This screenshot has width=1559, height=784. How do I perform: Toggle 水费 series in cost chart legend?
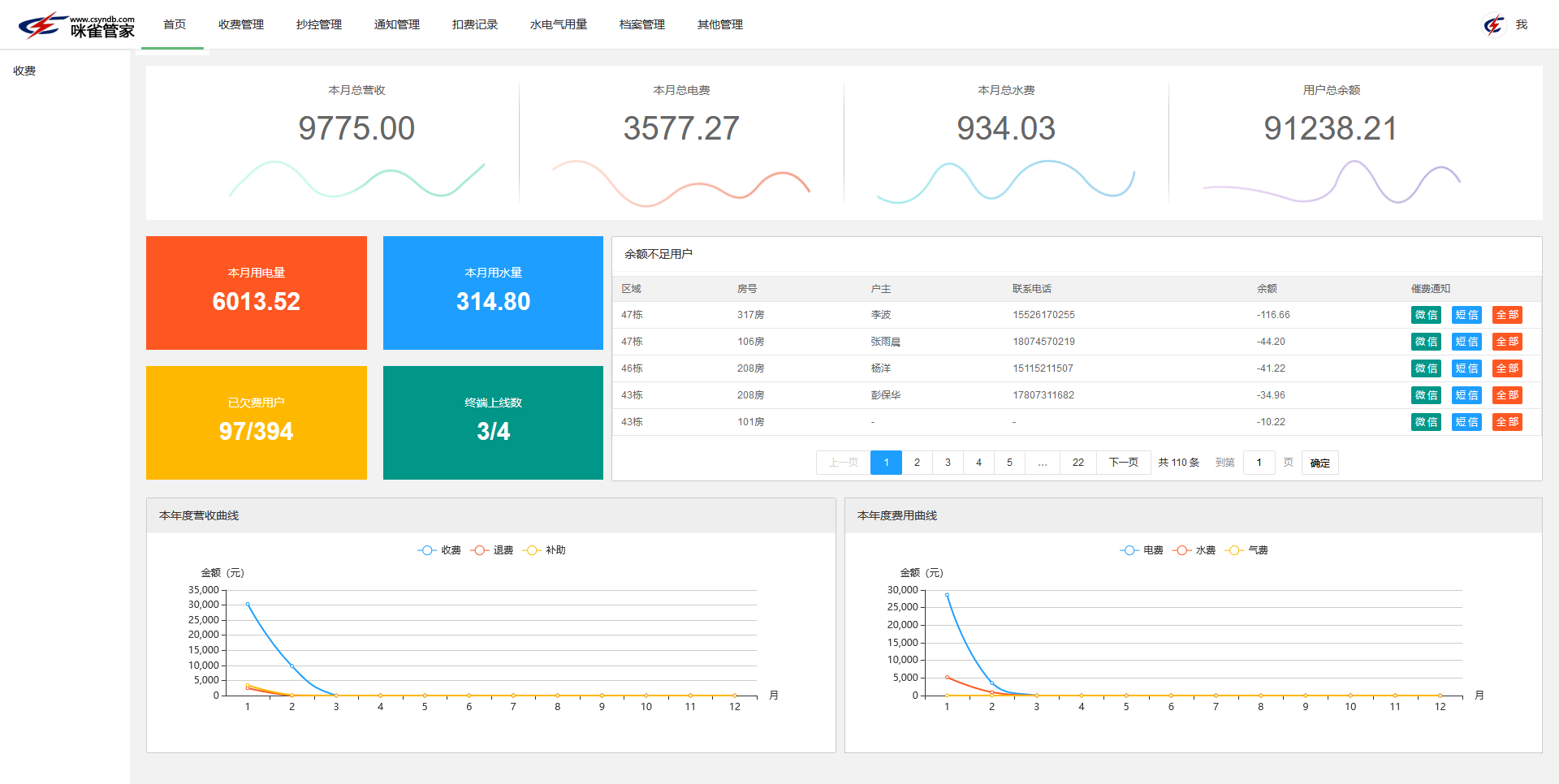coord(1194,550)
